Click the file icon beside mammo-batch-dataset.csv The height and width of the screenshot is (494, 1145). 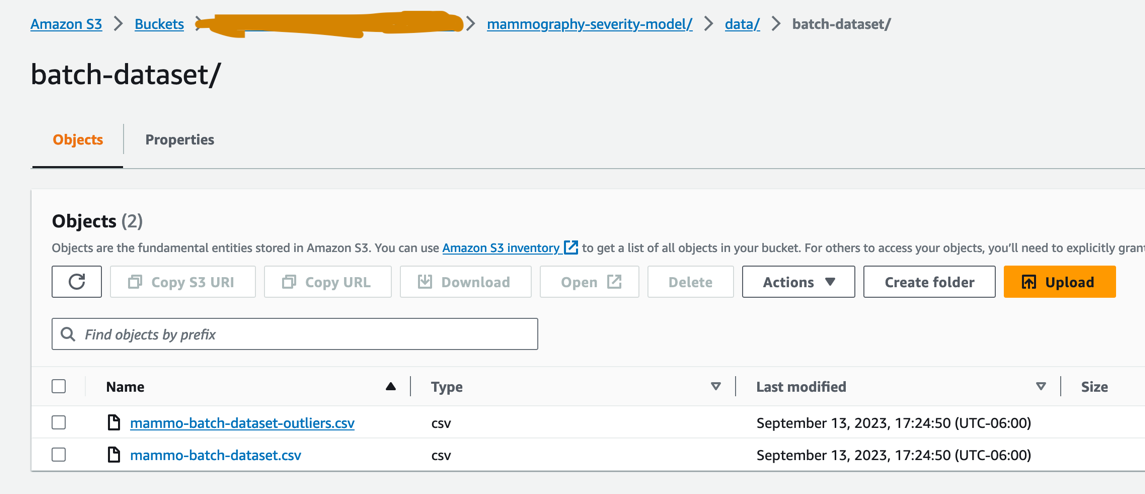pos(114,455)
